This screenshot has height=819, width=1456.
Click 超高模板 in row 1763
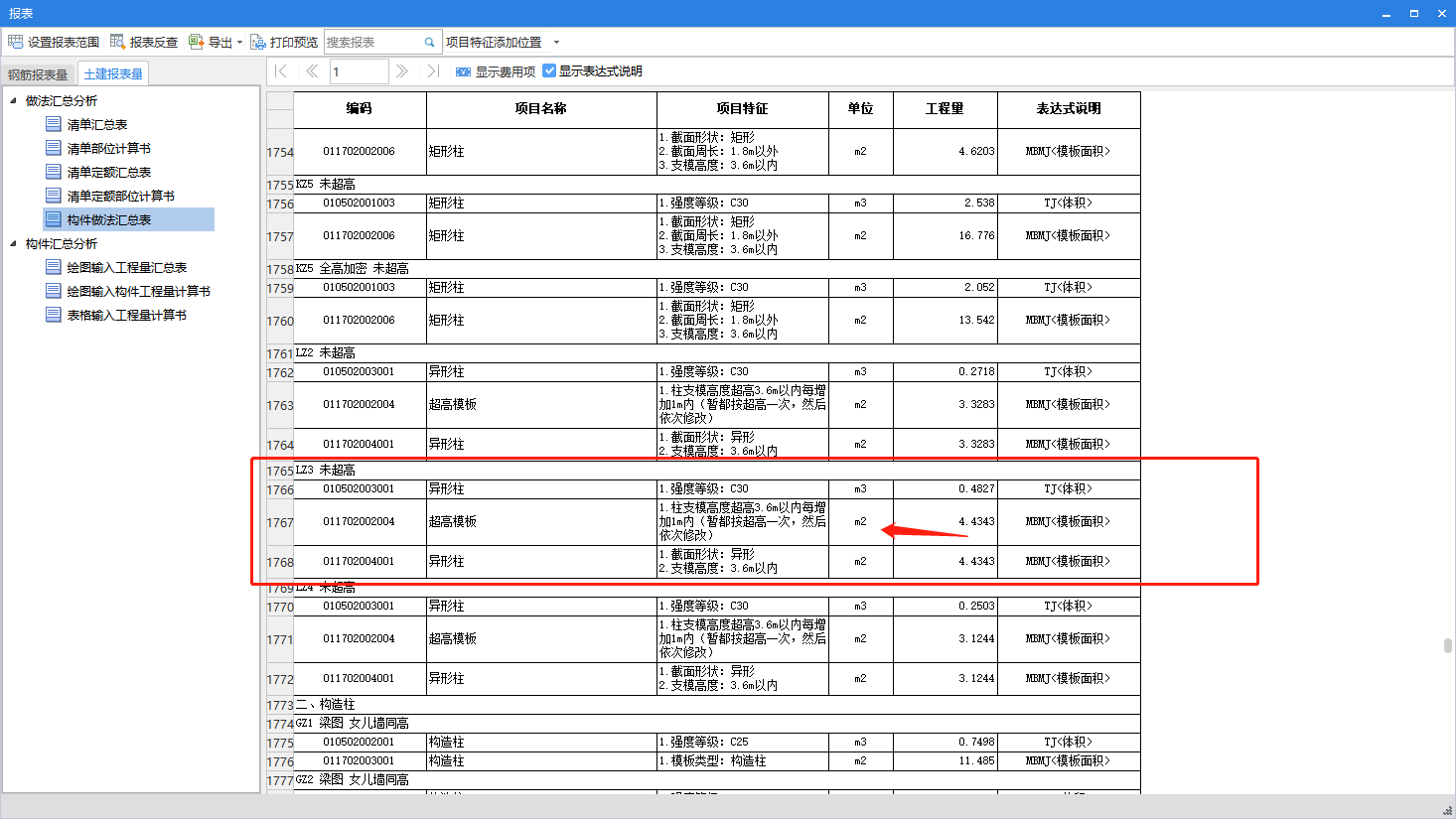coord(453,404)
